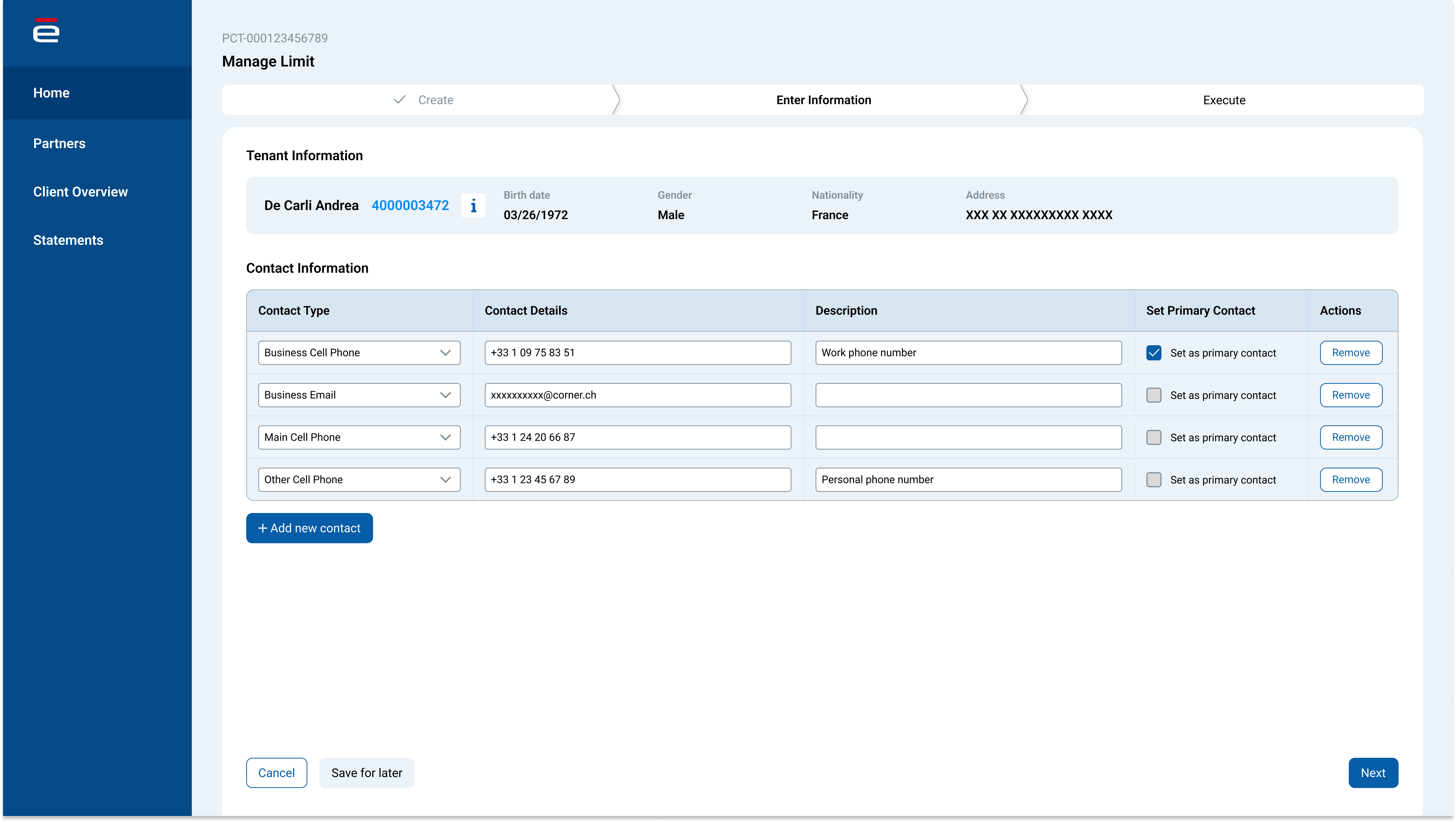The width and height of the screenshot is (1456, 822).
Task: Remove the Business Cell Phone contact
Action: (1351, 353)
